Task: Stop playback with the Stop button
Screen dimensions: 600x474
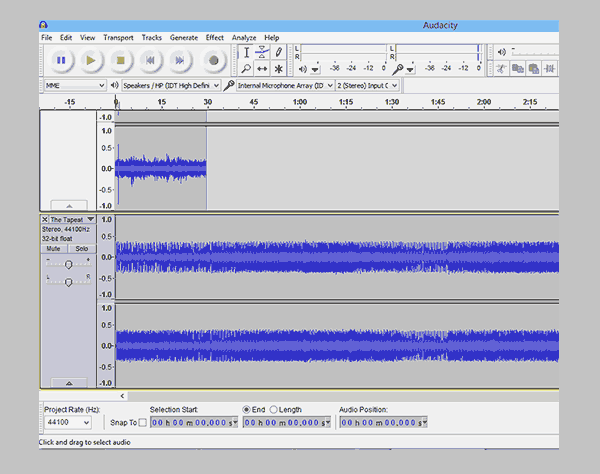Action: [121, 60]
